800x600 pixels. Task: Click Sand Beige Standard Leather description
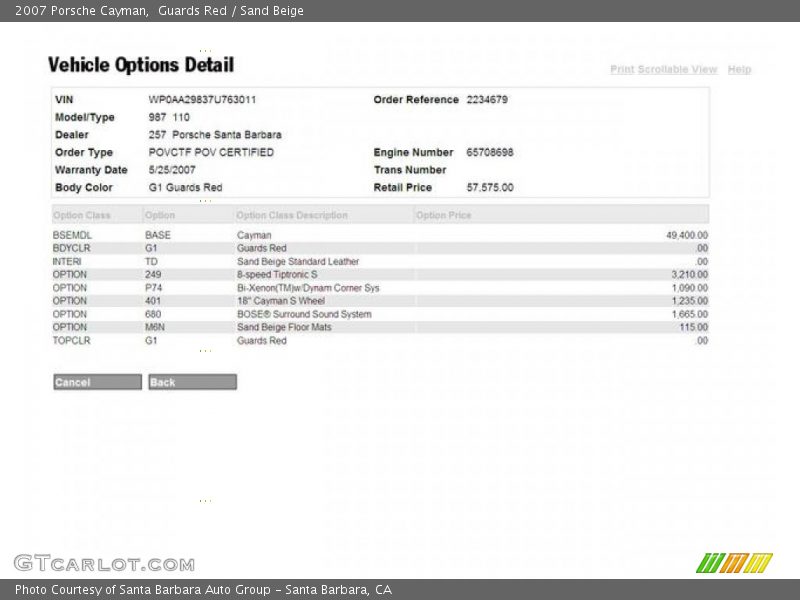(x=298, y=262)
